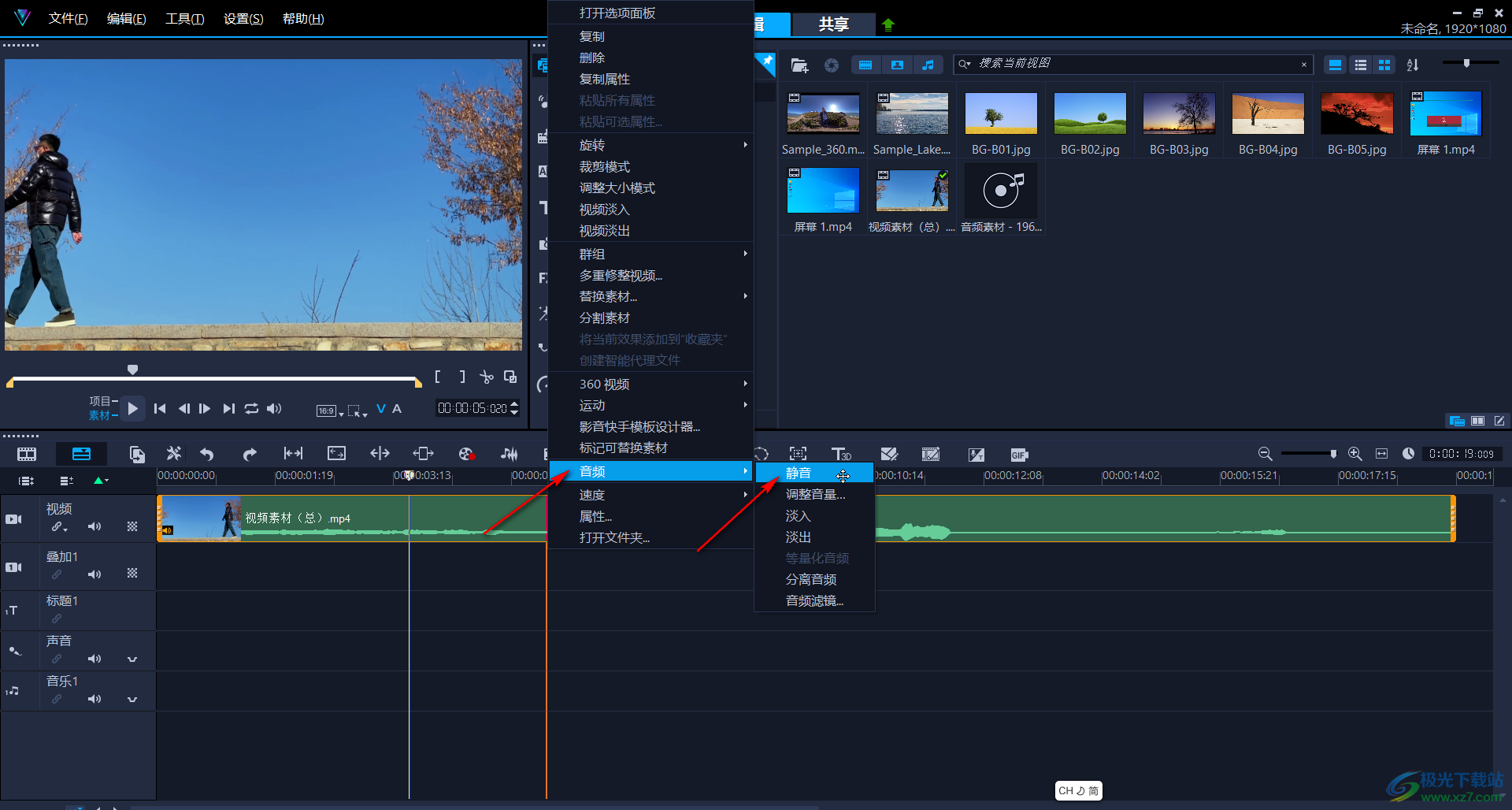Open the green add marker triangle dropdown
This screenshot has height=810, width=1512.
[101, 481]
